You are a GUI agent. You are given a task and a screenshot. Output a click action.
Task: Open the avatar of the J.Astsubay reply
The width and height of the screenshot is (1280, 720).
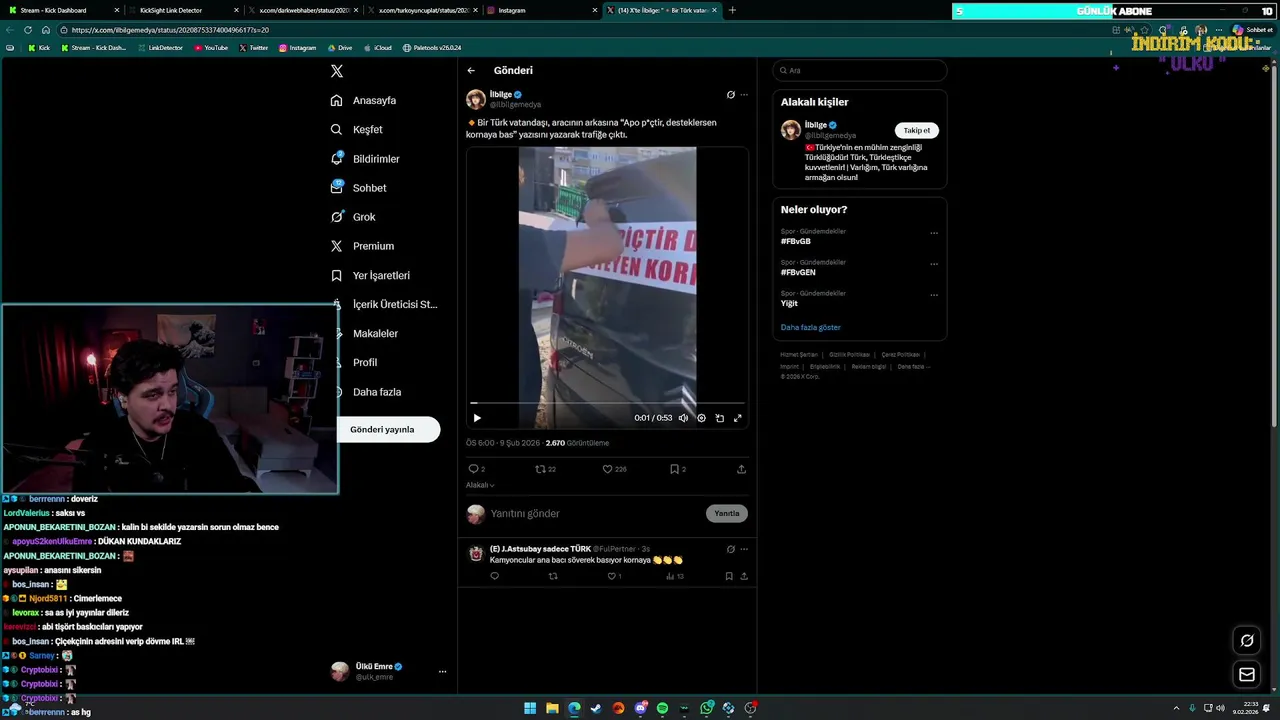[x=476, y=553]
